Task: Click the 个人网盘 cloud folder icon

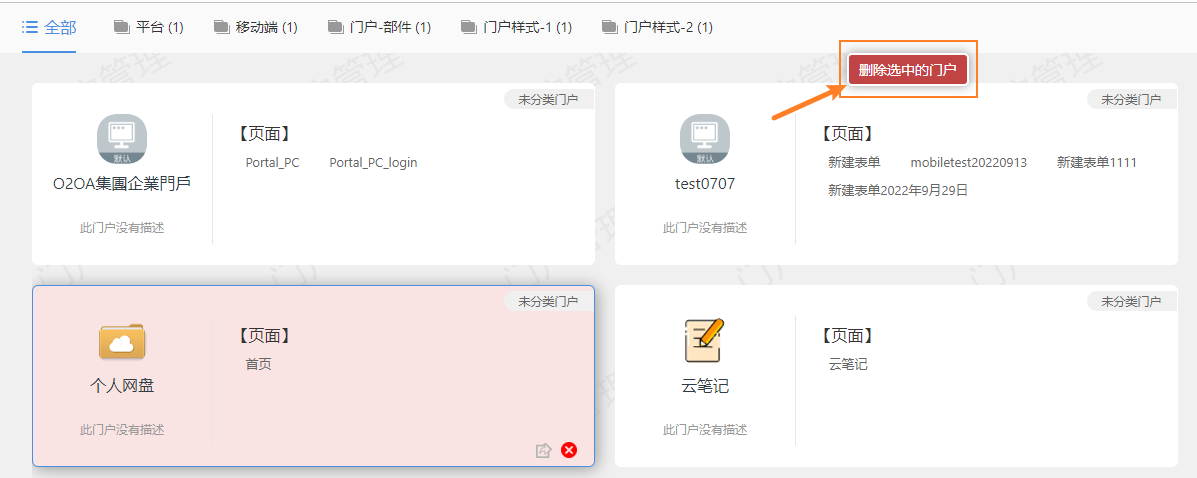Action: tap(122, 342)
